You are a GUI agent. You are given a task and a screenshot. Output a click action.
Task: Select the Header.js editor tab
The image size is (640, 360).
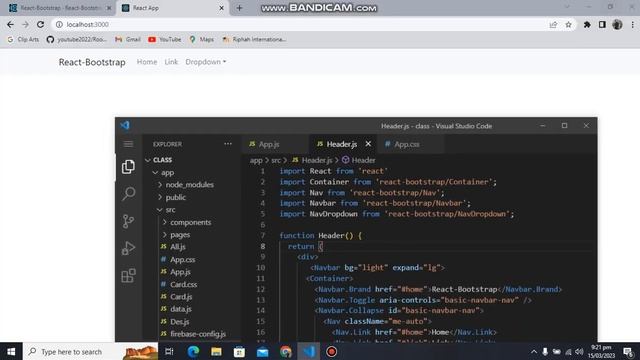[342, 144]
